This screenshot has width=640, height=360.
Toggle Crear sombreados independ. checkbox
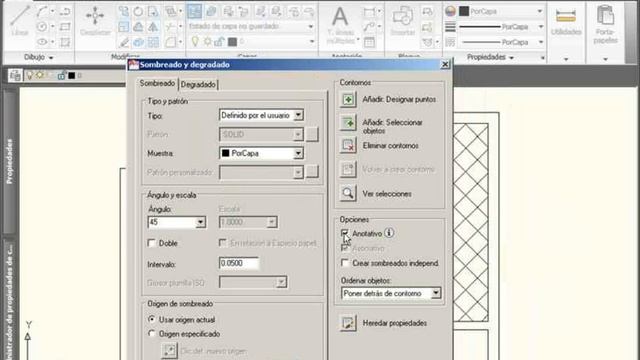(x=345, y=263)
